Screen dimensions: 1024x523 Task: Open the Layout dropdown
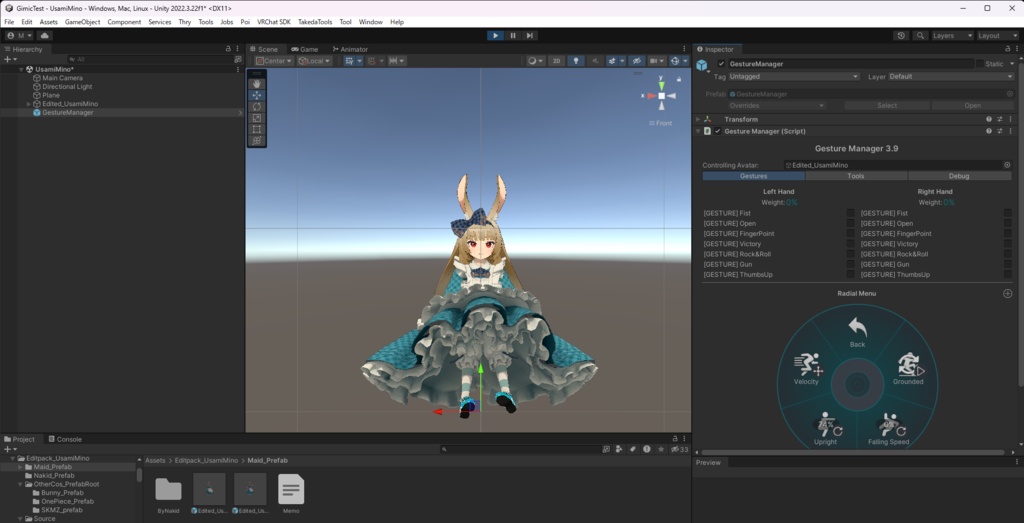coord(997,35)
